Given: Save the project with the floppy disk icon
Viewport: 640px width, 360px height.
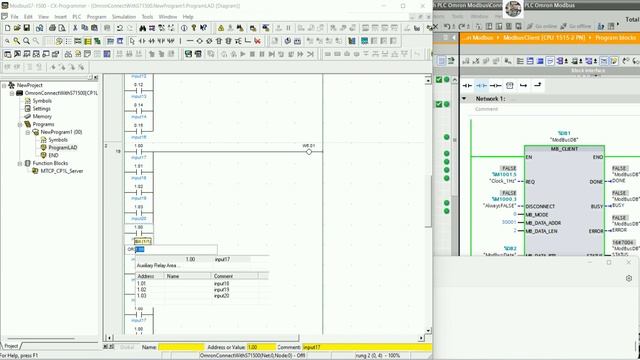Looking at the screenshot, I should tap(27, 28).
